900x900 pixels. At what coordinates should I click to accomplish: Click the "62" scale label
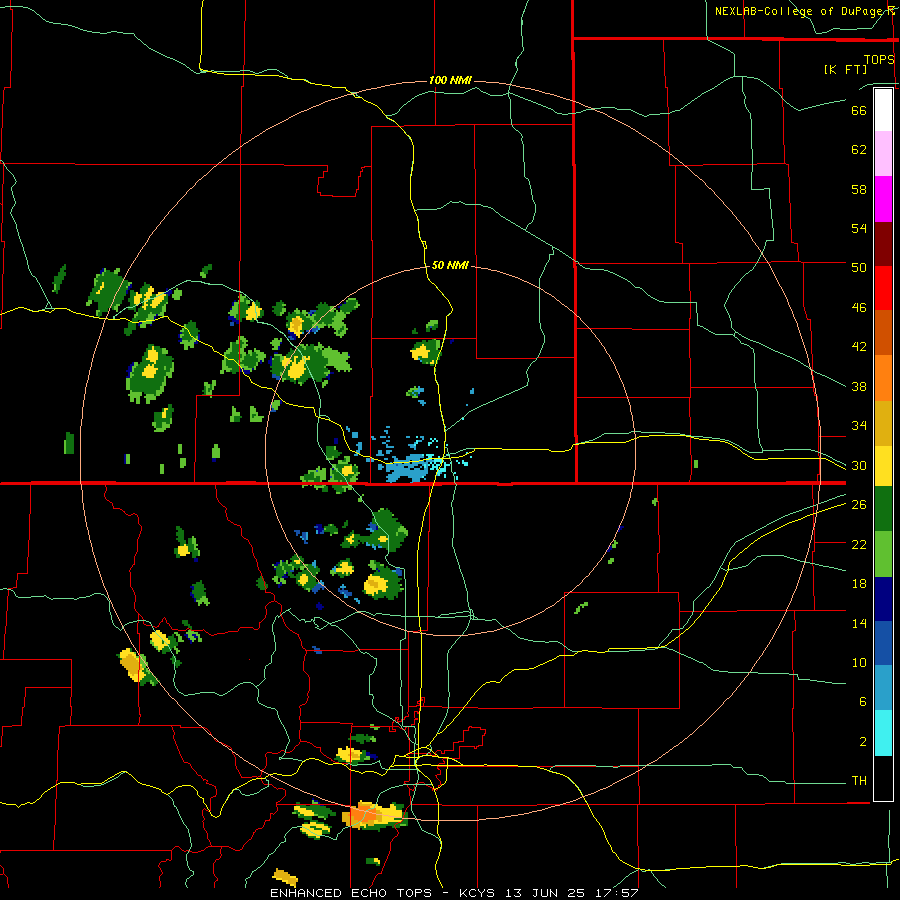point(859,150)
